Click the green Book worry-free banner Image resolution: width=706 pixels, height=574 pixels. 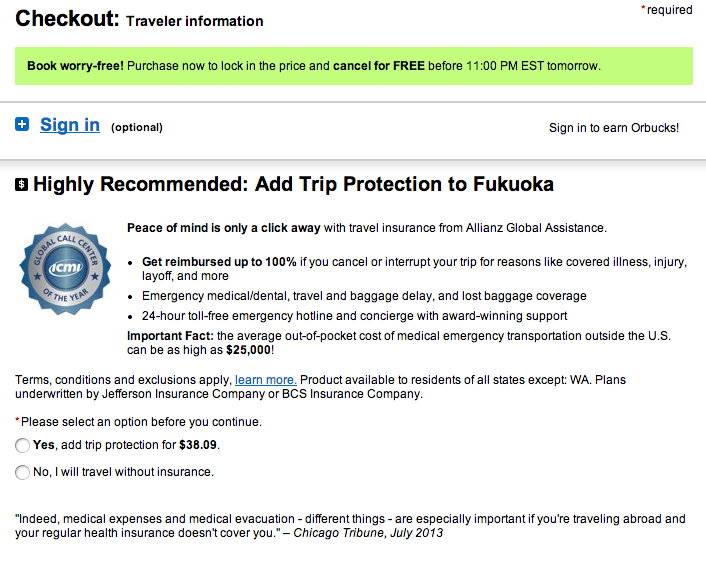(x=354, y=66)
